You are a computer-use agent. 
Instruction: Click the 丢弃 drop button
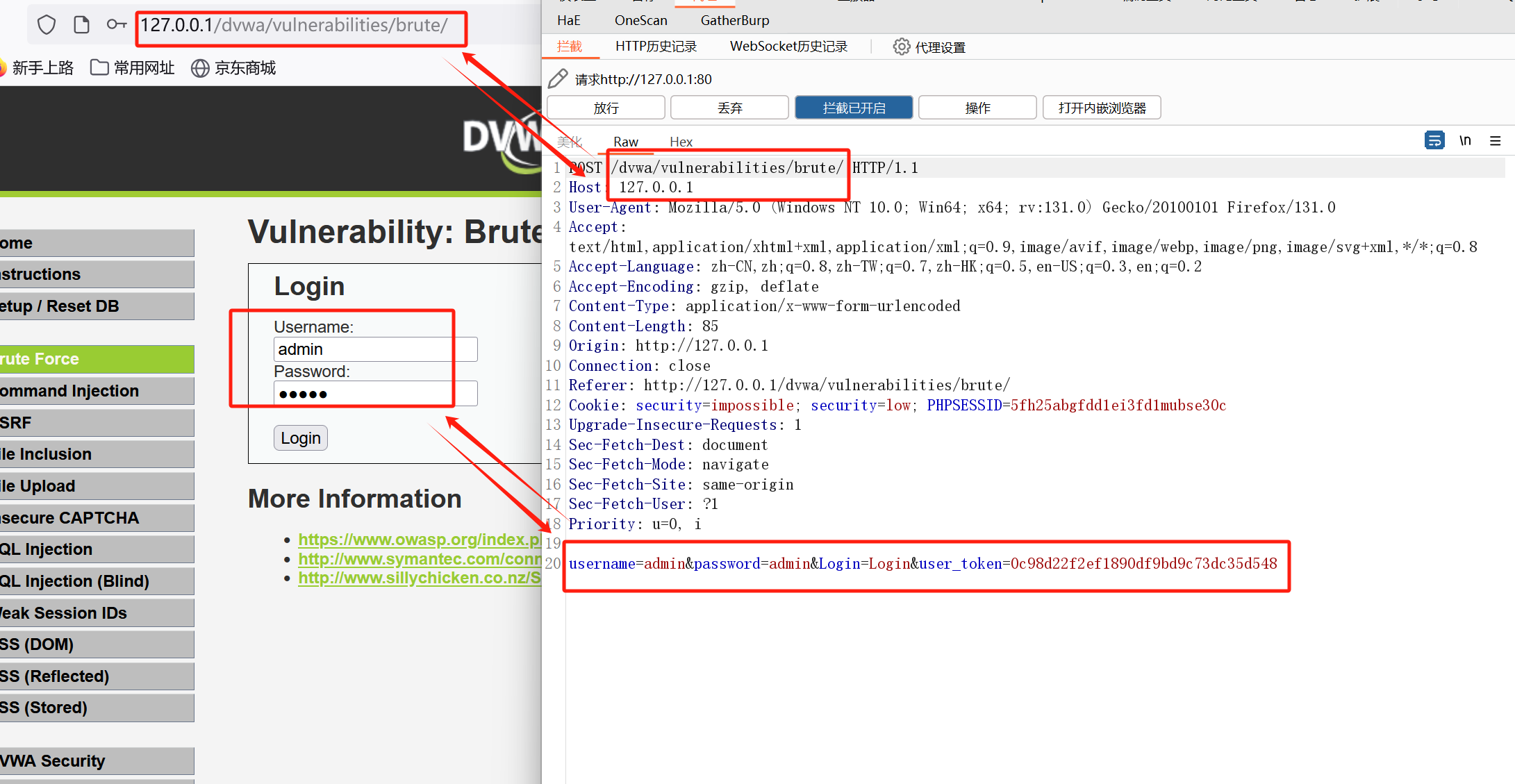(729, 108)
